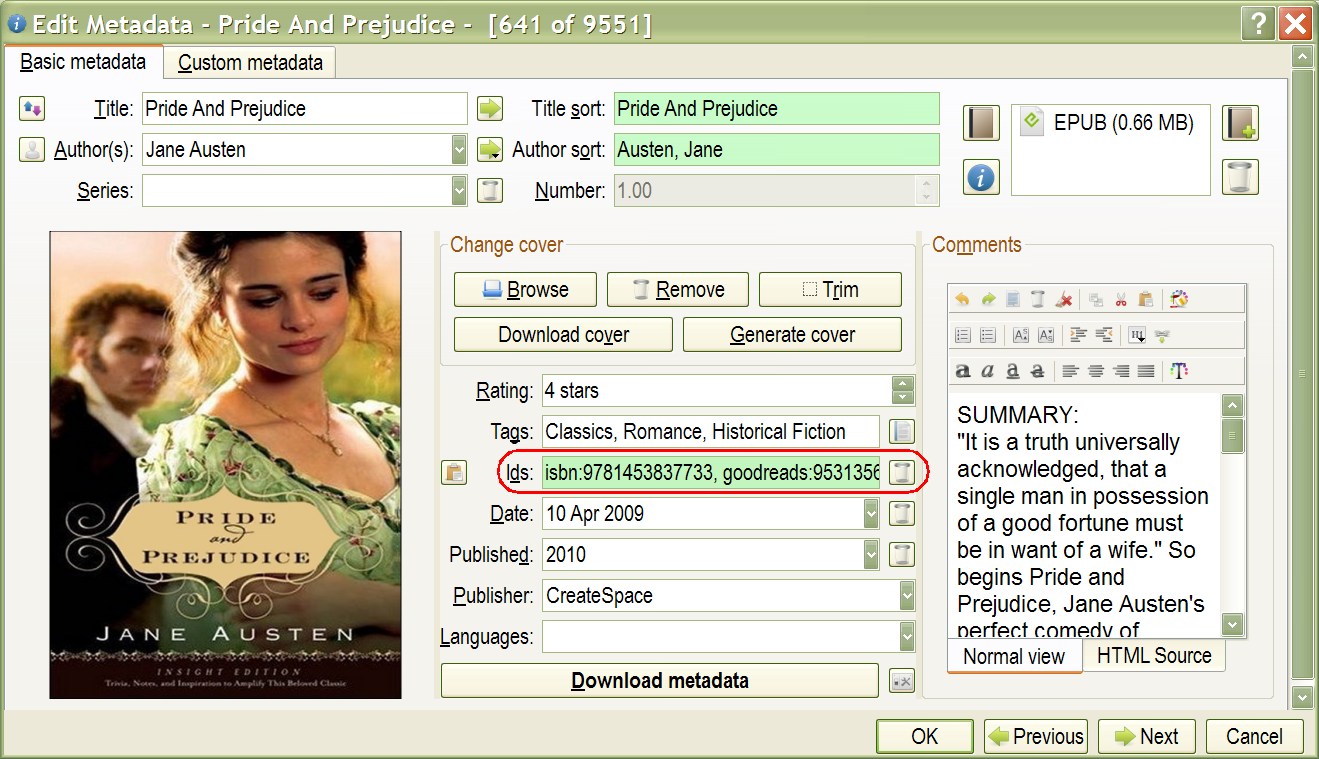Insert a link in Comments toolbar
Screen dimensions: 1319x759
(x=1162, y=335)
